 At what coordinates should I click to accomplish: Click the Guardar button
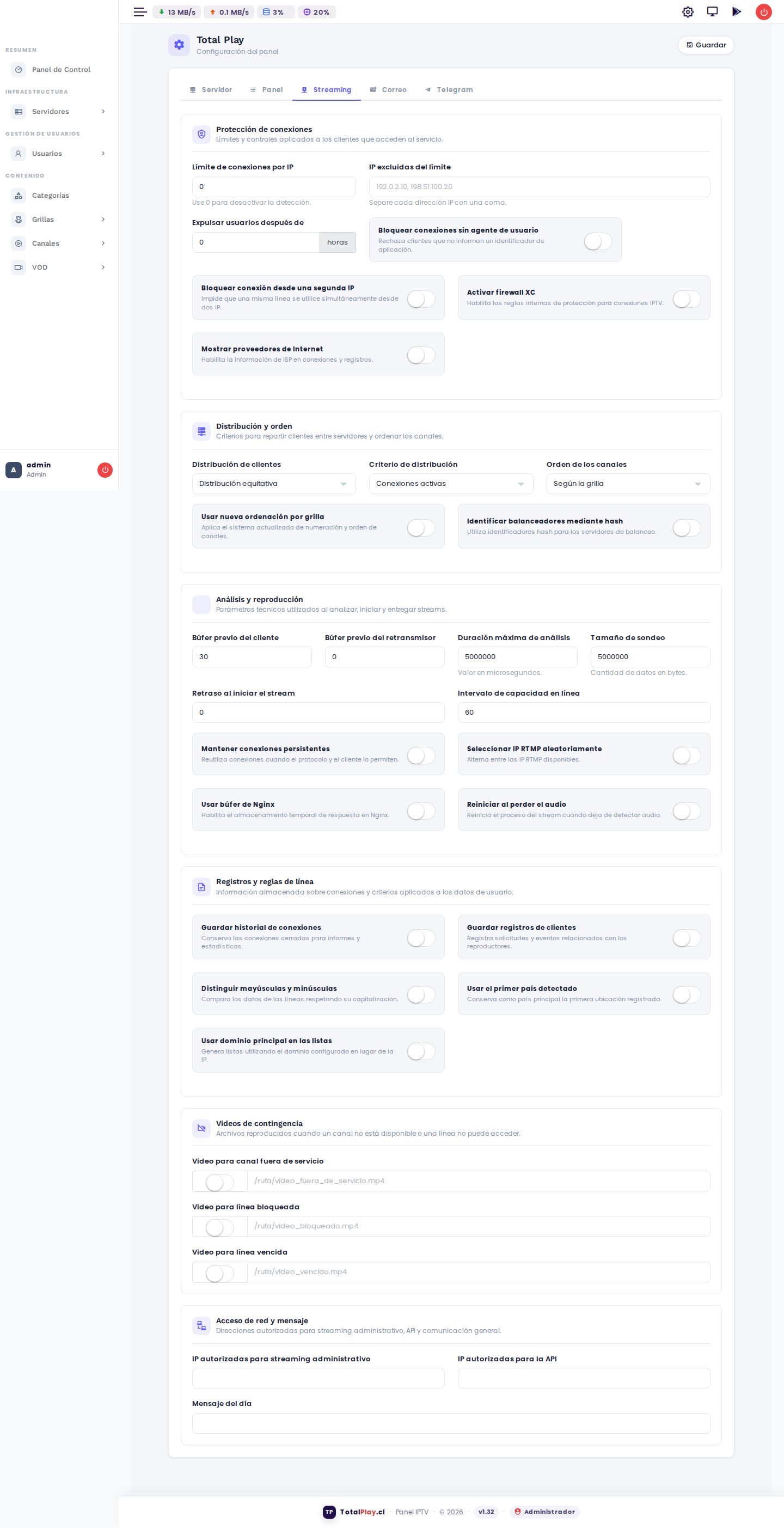[706, 45]
